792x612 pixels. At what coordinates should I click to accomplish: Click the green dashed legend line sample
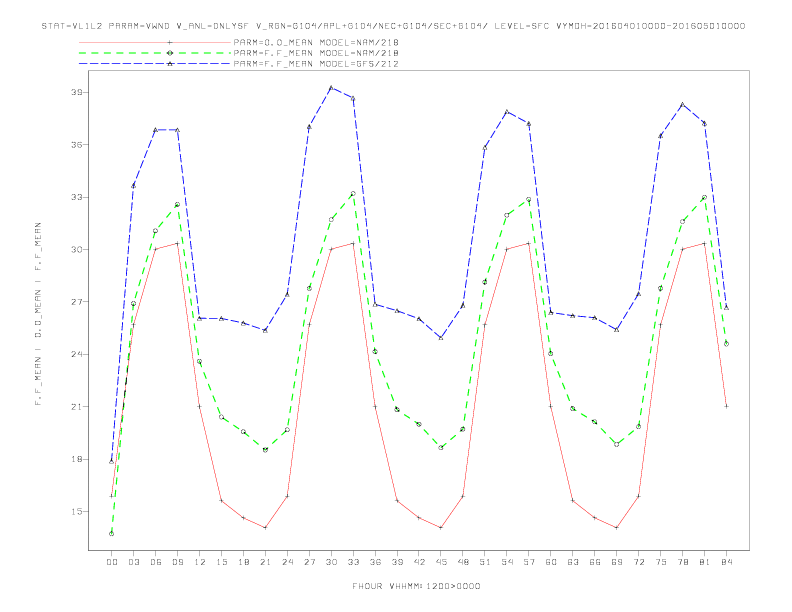point(155,53)
